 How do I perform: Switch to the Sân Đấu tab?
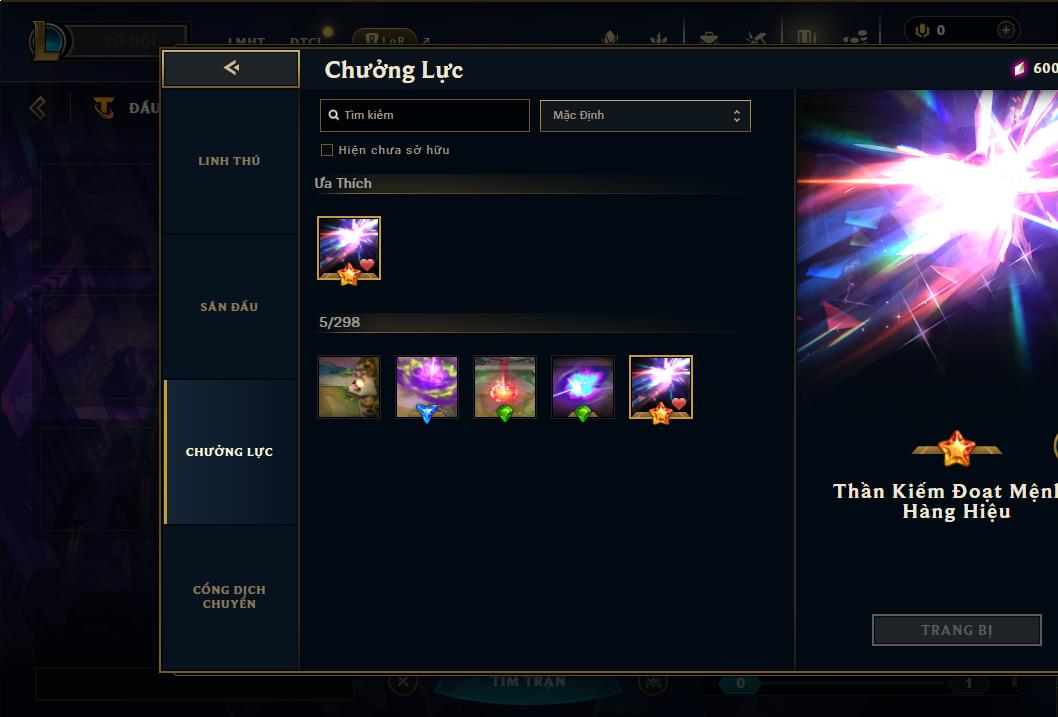click(229, 307)
